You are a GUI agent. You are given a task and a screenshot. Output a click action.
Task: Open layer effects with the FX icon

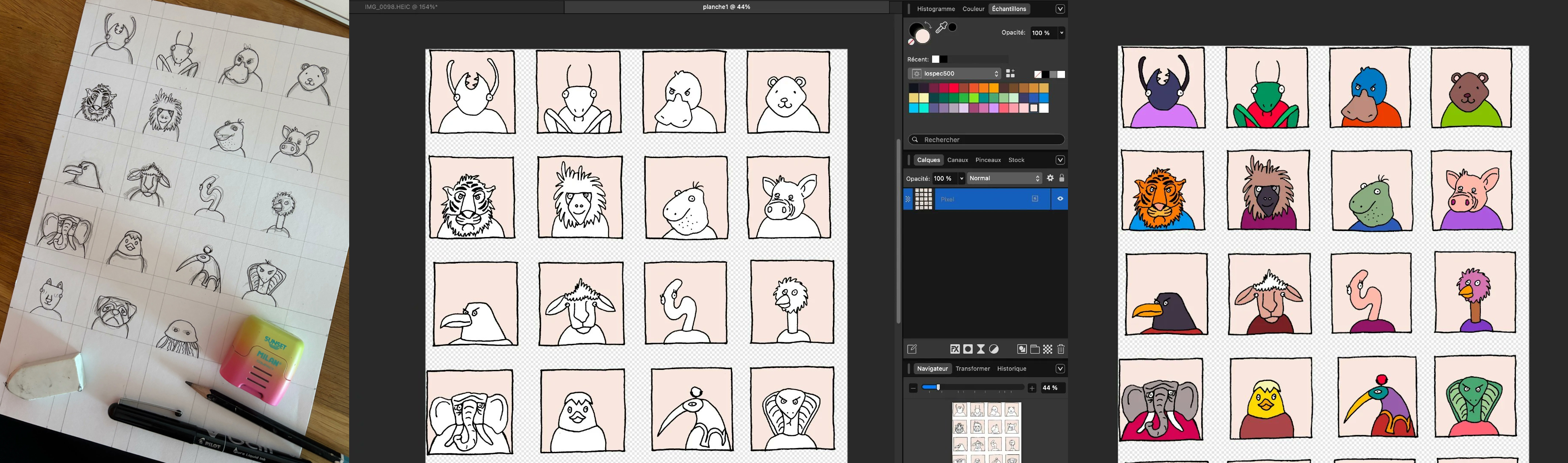955,349
